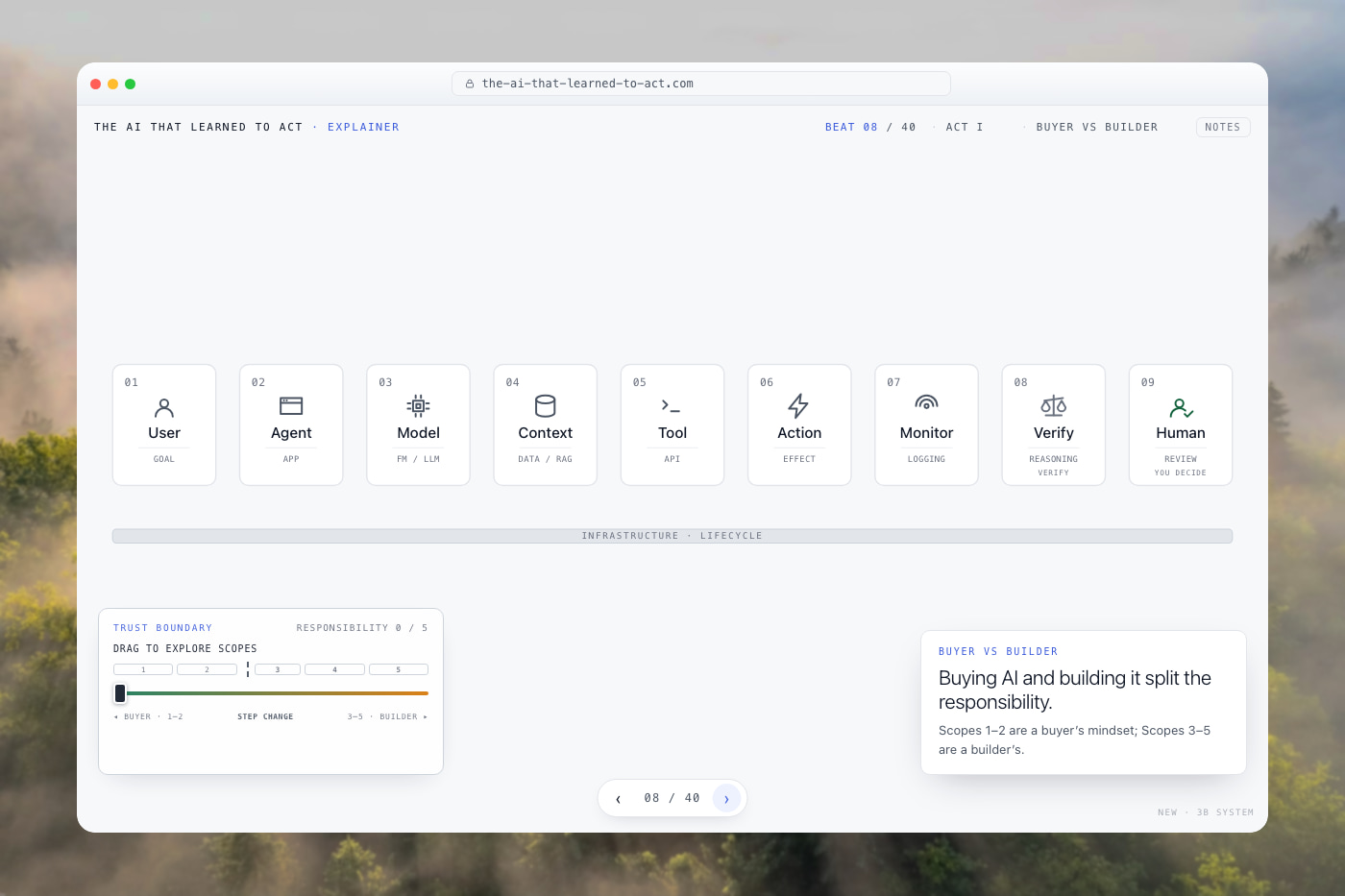Click the REASONING VERIFY sublabel on Verify card
The image size is (1345, 896).
[x=1054, y=466]
